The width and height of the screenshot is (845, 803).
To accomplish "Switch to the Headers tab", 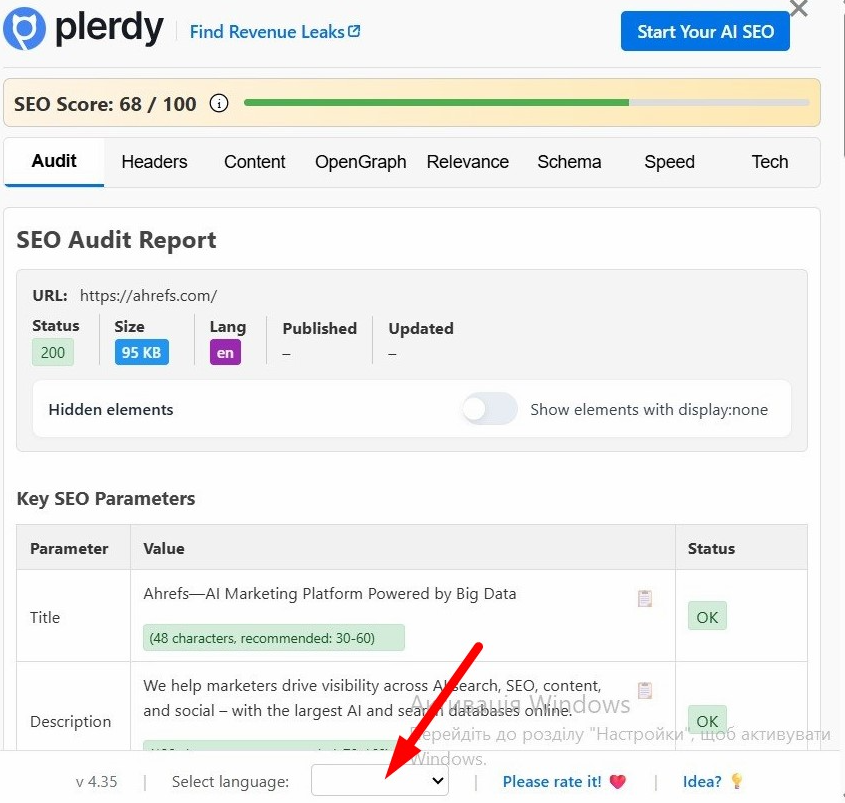I will (x=154, y=162).
